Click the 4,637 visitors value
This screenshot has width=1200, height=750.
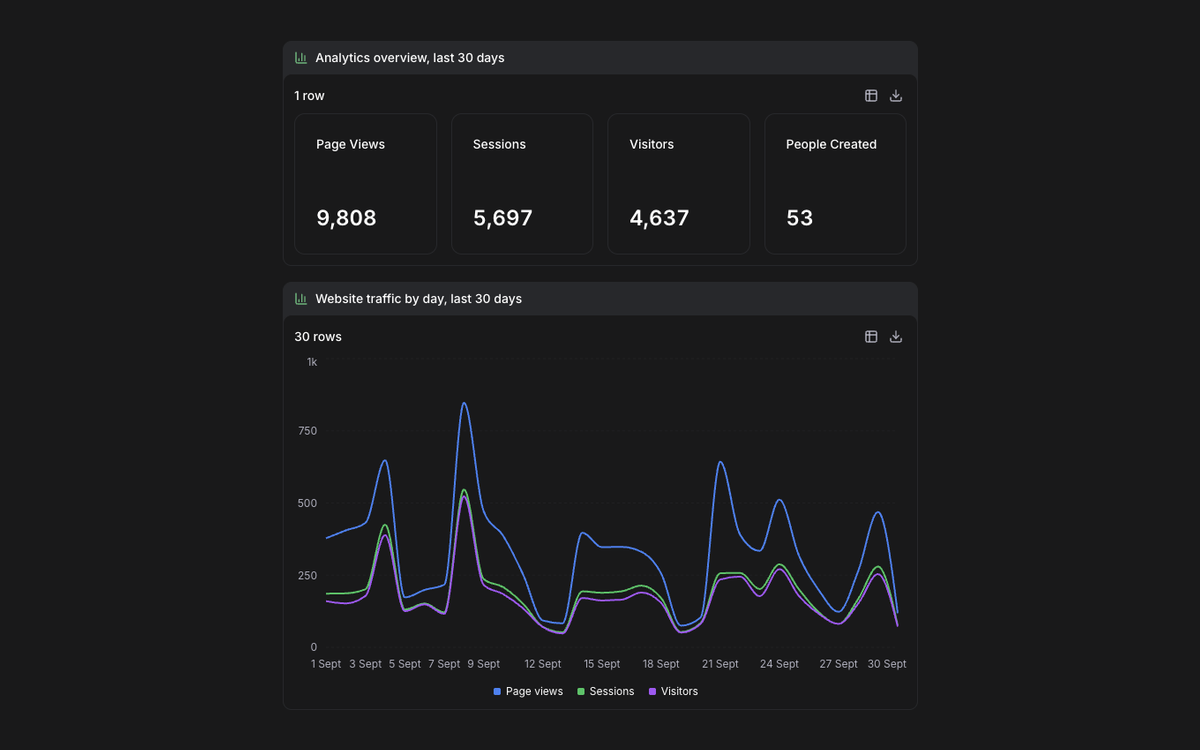coord(659,218)
